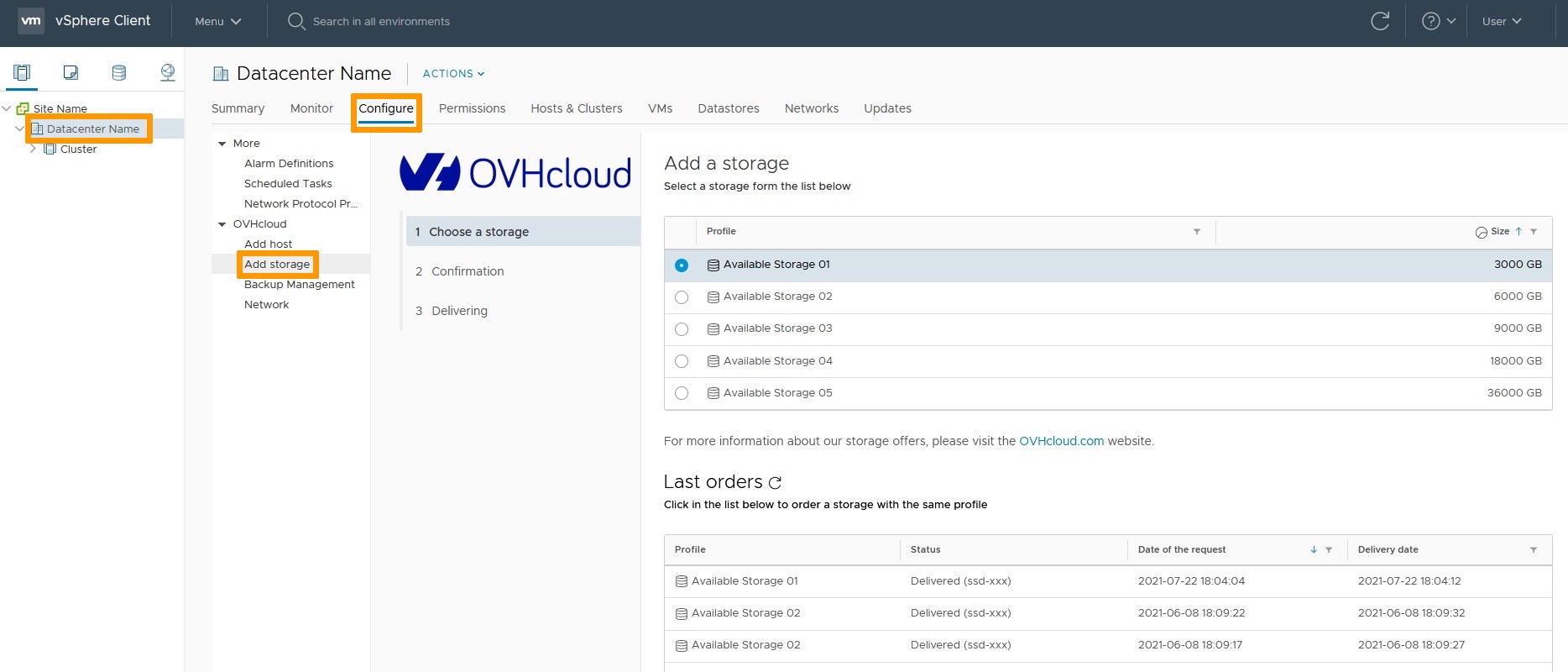This screenshot has width=1568, height=672.
Task: Select the Available Storage 02 radio button
Action: click(682, 297)
